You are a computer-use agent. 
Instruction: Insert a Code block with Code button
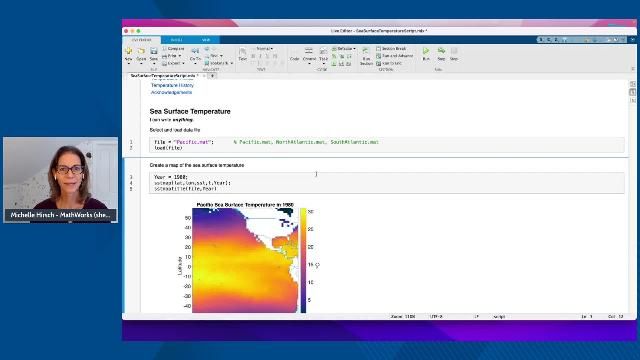point(294,54)
